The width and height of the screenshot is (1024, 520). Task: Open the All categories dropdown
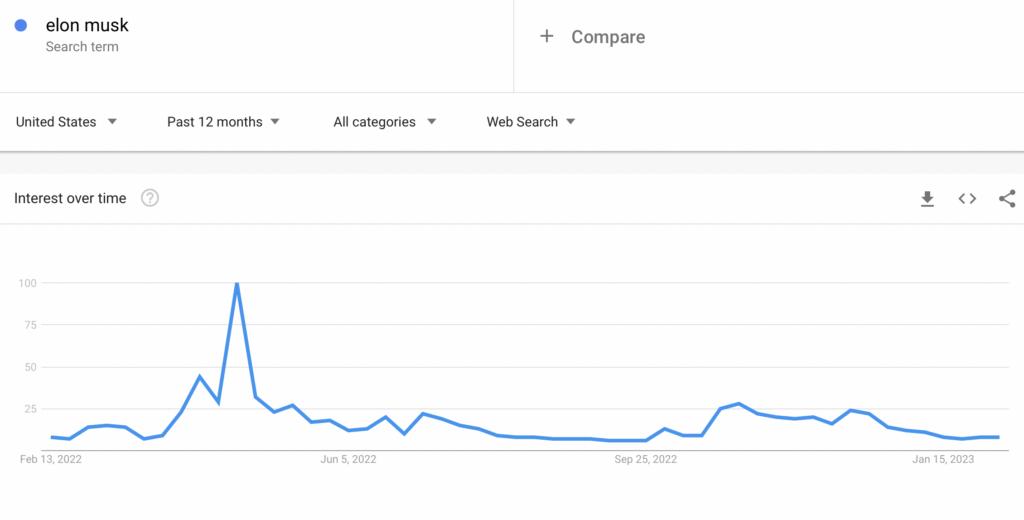(385, 122)
